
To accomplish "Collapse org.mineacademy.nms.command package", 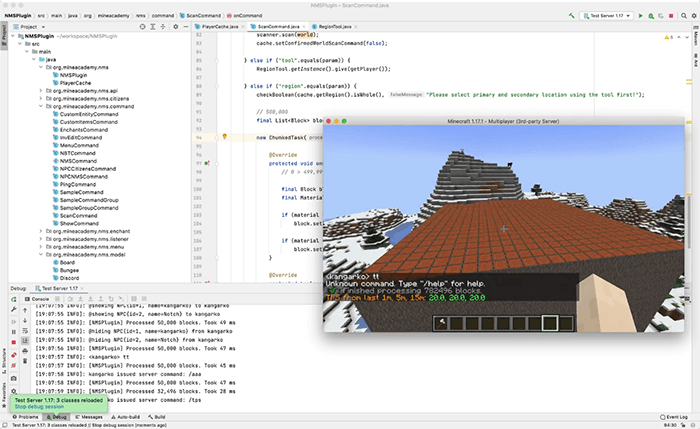I will pyautogui.click(x=41, y=106).
